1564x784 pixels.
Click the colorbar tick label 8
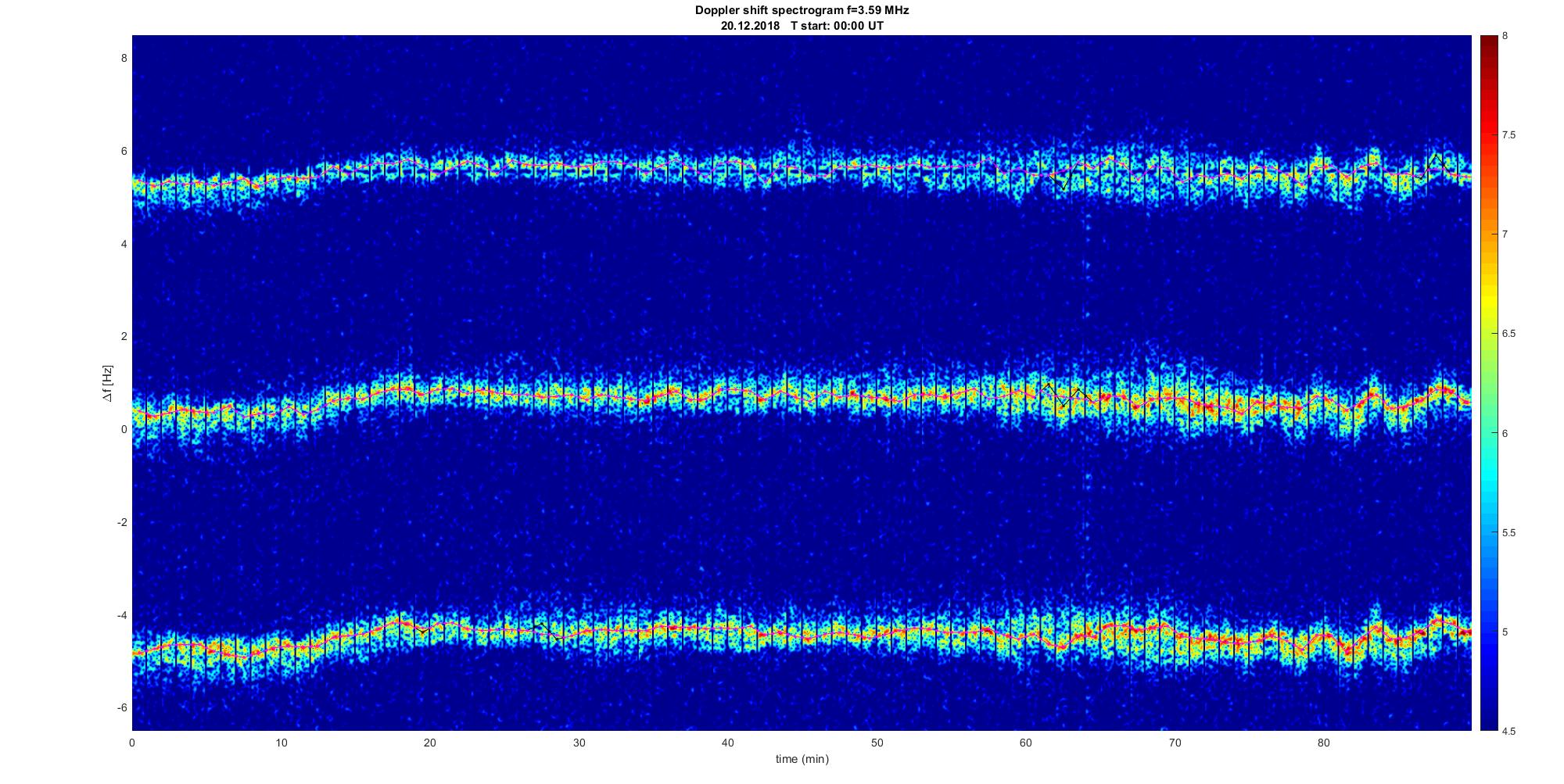pyautogui.click(x=1505, y=36)
